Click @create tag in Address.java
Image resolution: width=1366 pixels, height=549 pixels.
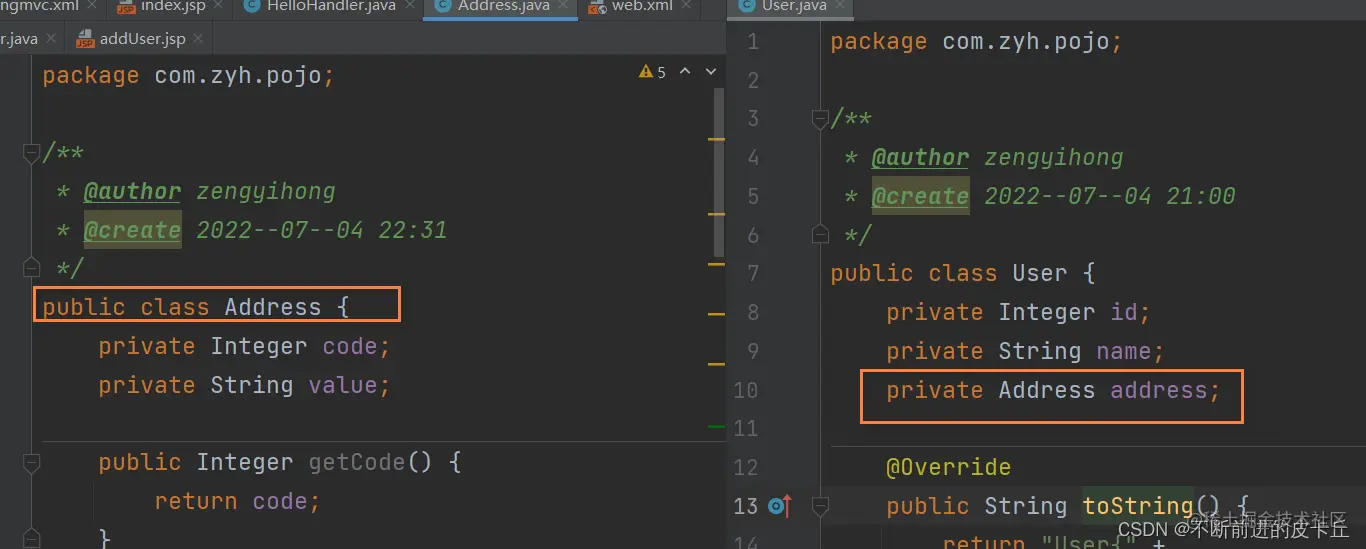132,230
